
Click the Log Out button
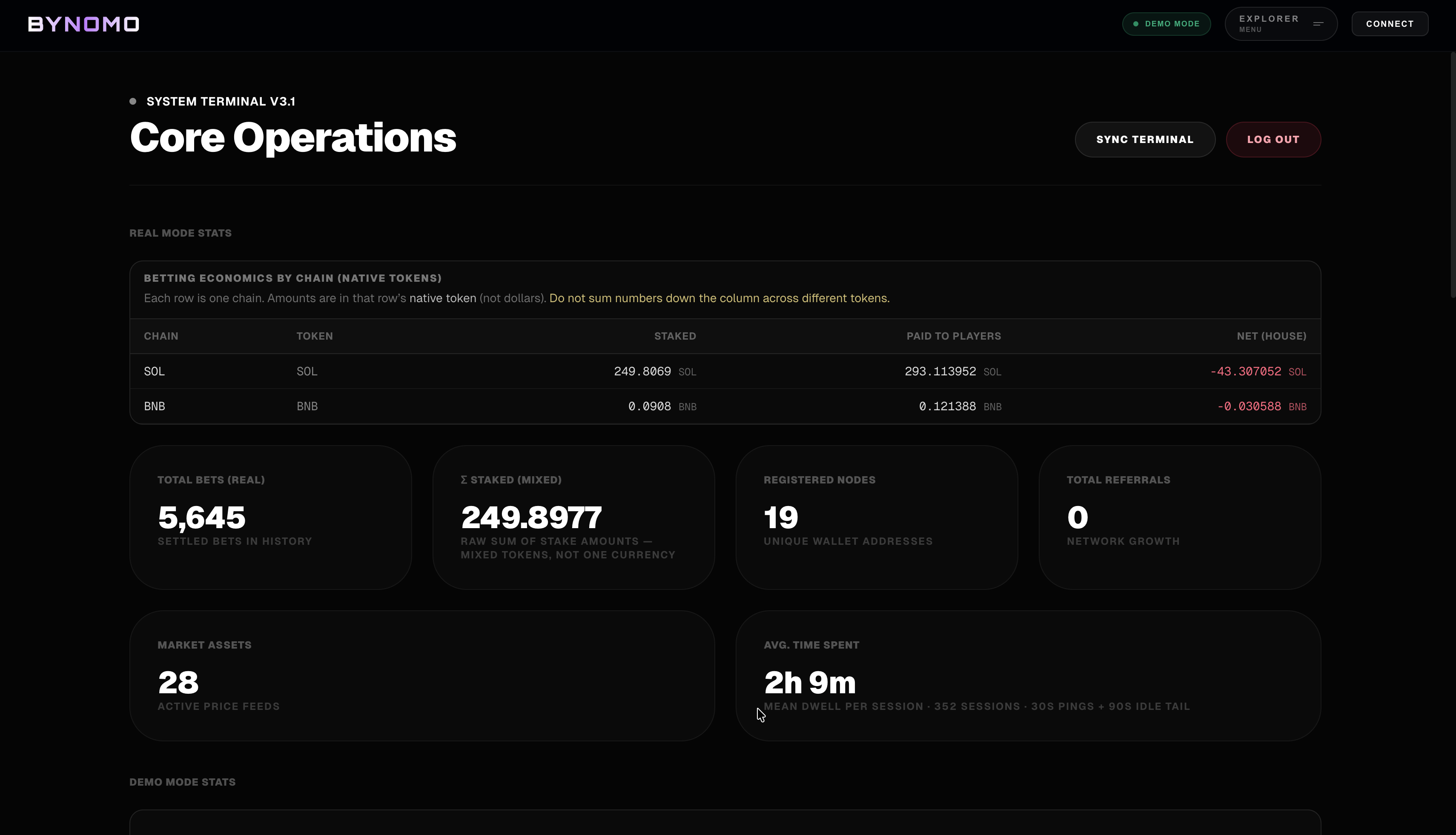click(x=1273, y=139)
